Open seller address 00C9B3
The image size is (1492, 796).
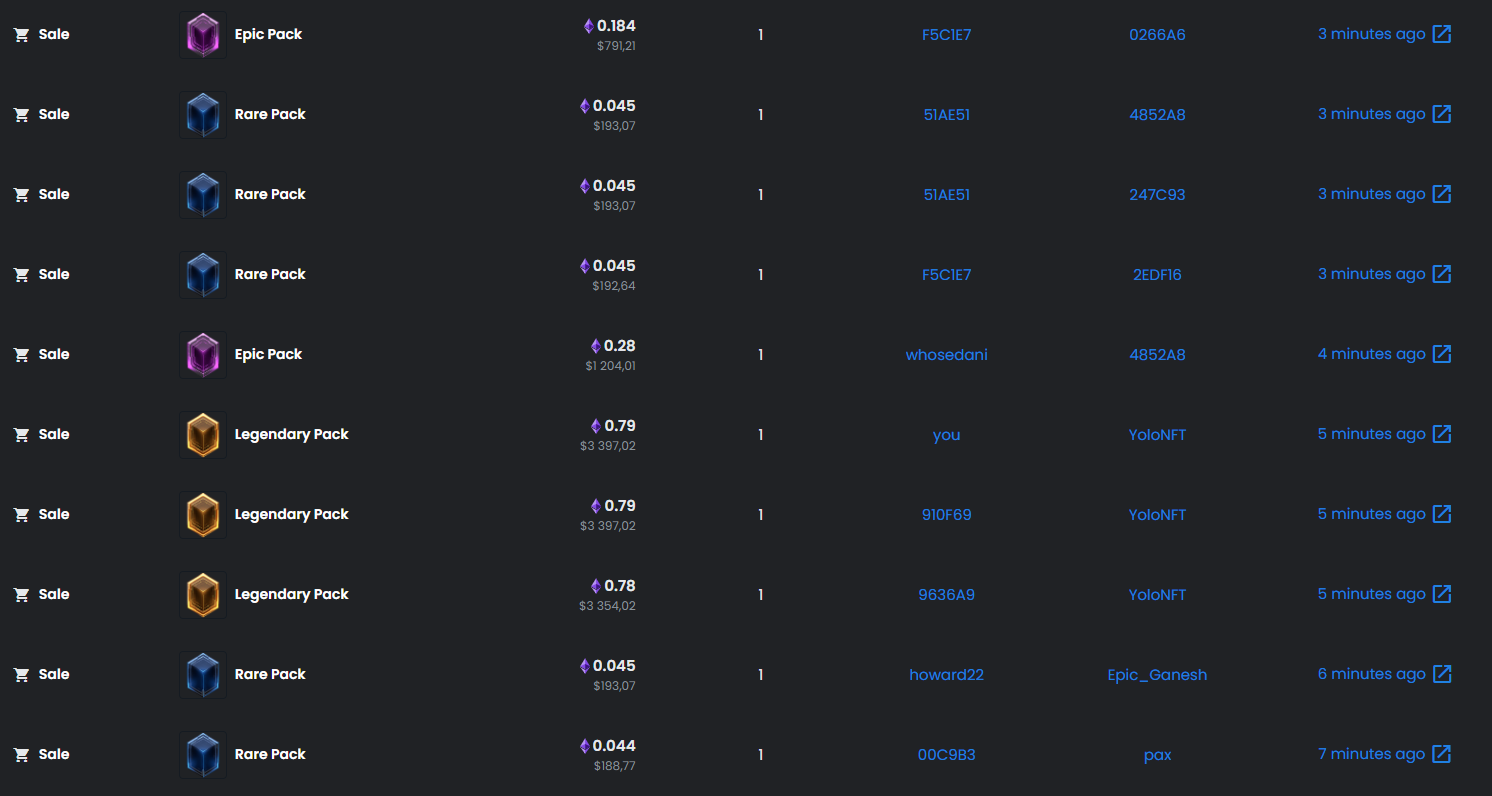(x=946, y=754)
